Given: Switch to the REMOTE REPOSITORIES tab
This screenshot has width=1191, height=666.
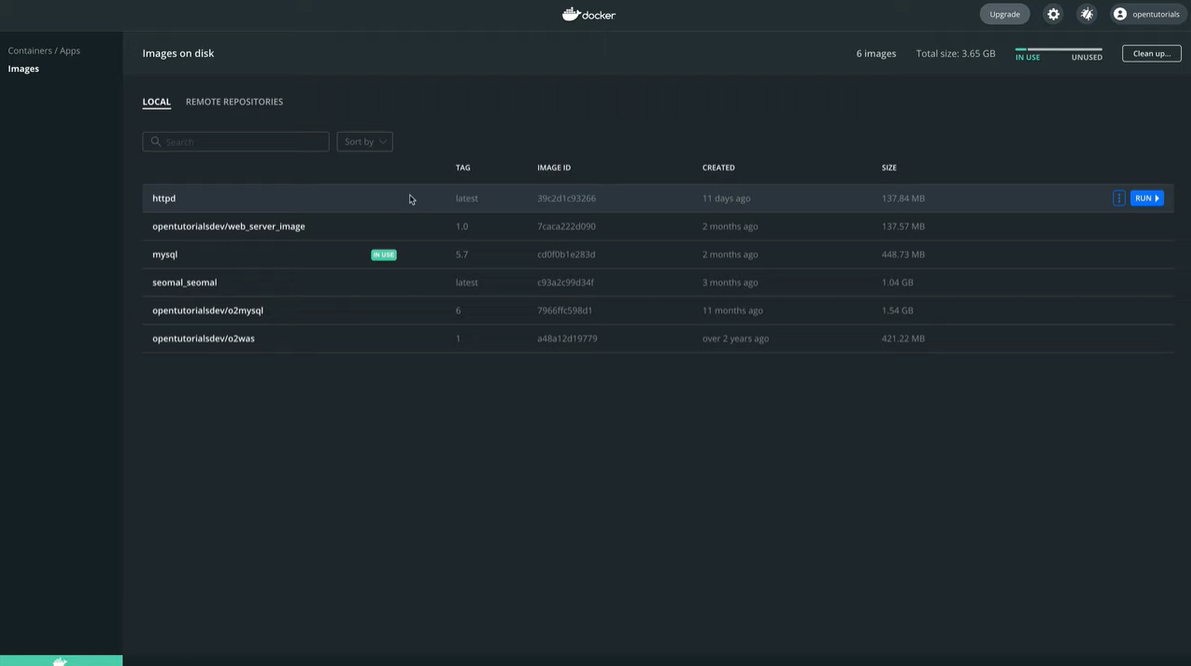Looking at the screenshot, I should [234, 102].
